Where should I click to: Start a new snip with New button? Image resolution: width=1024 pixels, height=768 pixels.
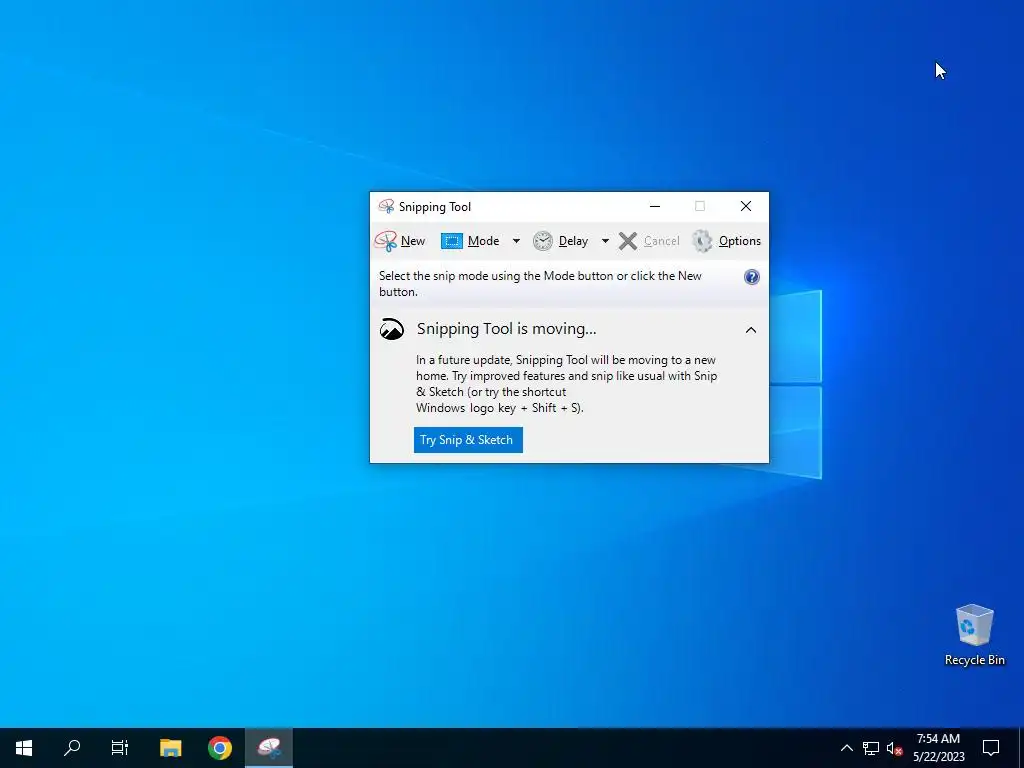400,241
